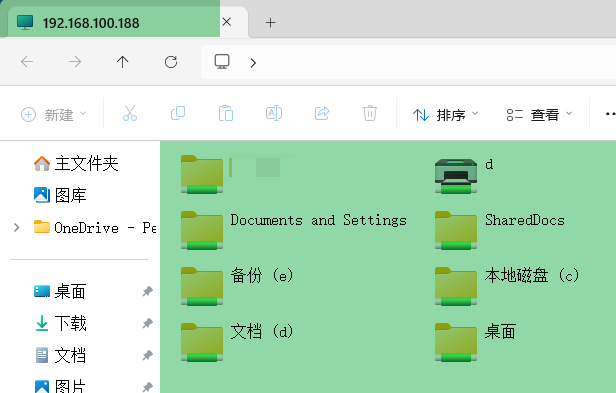Click the computer icon in address bar
616x393 pixels.
[x=222, y=62]
